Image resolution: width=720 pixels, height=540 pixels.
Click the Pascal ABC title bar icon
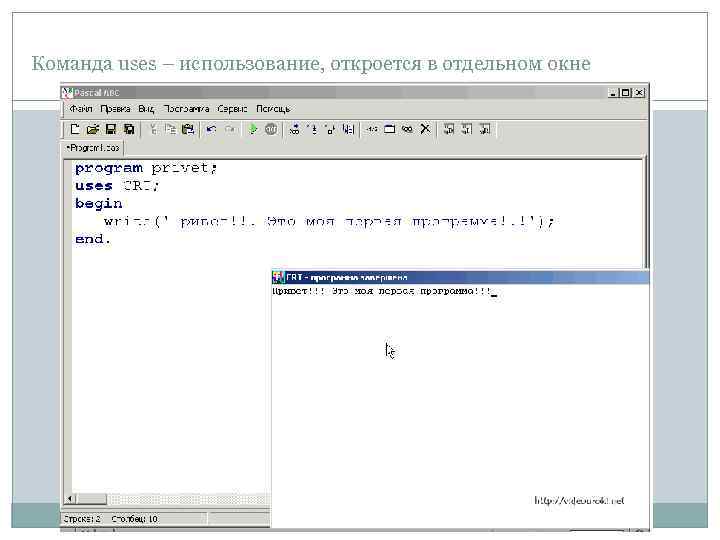point(68,93)
